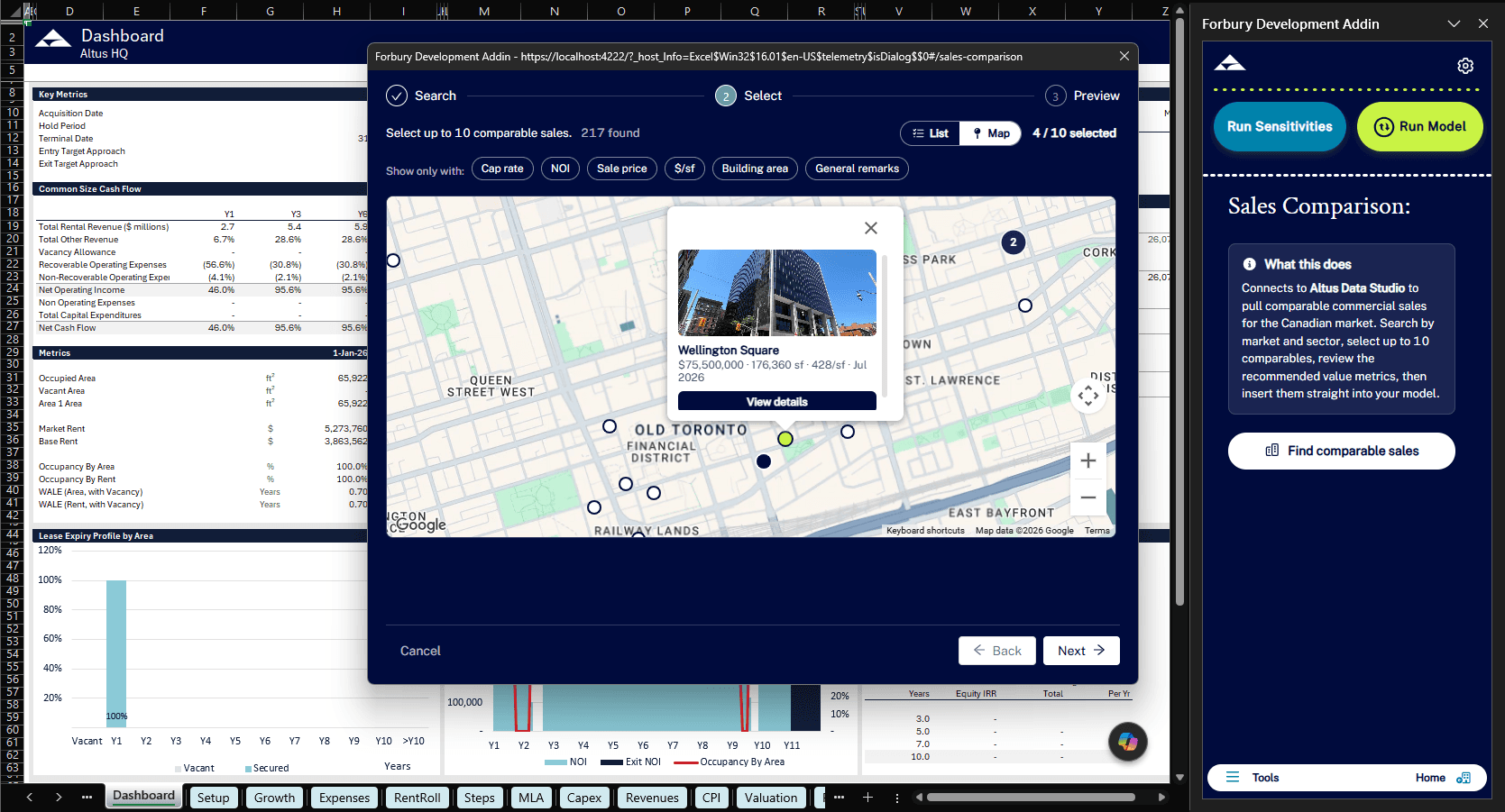The image size is (1505, 812).
Task: Switch to the Steps sheet tab
Action: (480, 798)
